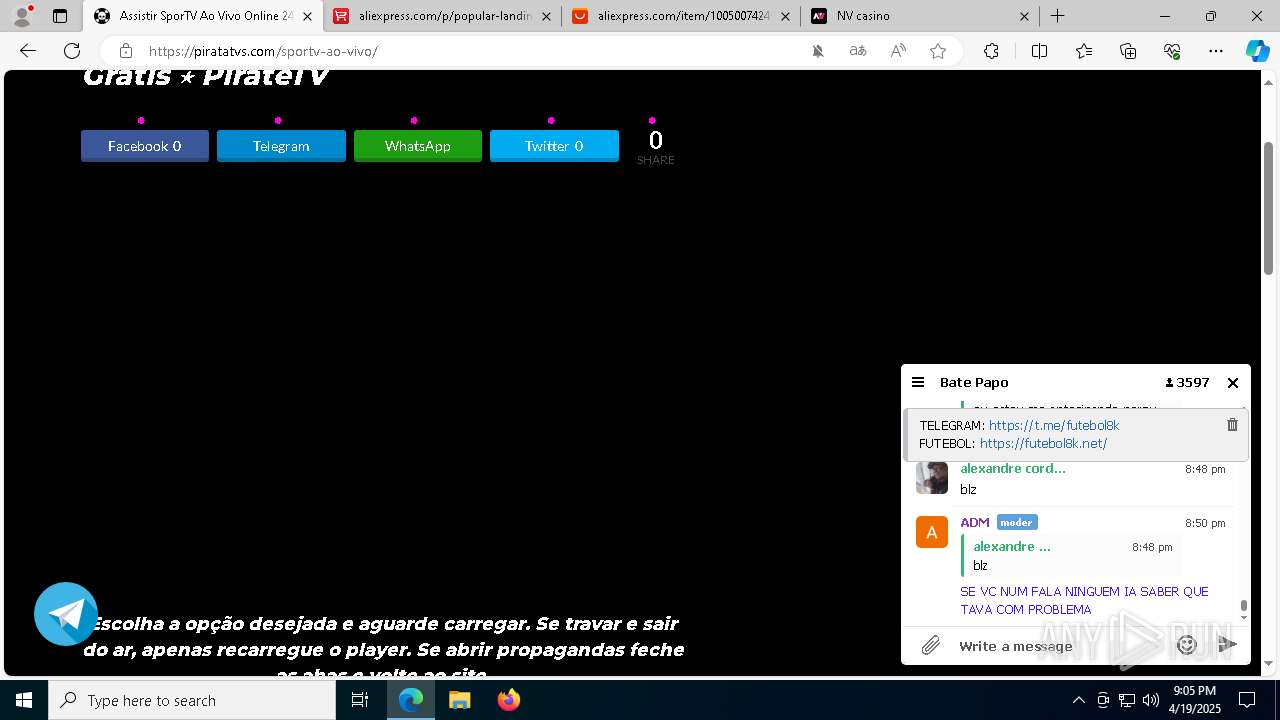Image resolution: width=1280 pixels, height=720 pixels.
Task: Open browser Extensions icon
Action: pyautogui.click(x=991, y=51)
